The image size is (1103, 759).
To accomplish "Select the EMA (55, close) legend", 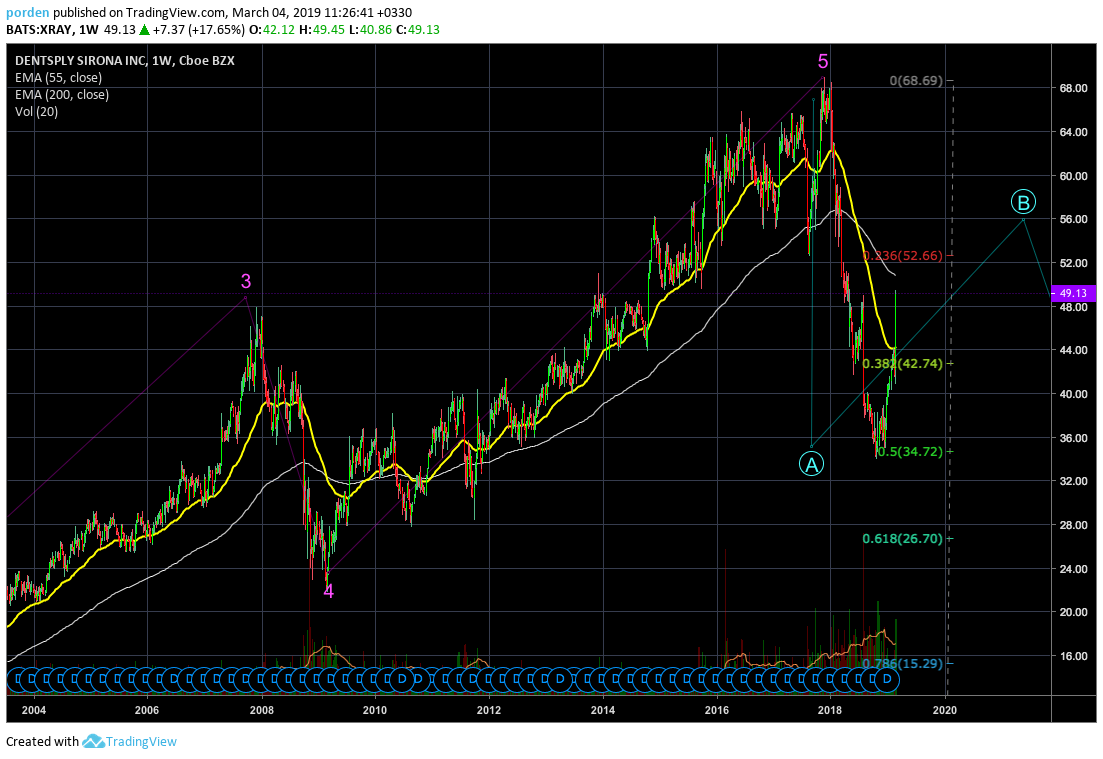I will 58,77.
